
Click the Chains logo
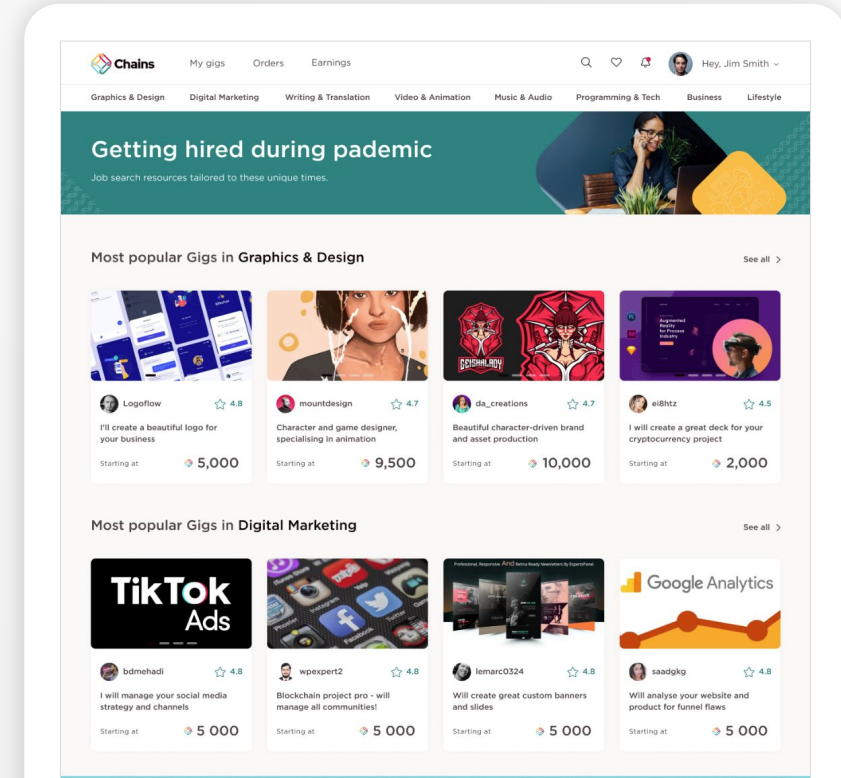tap(123, 63)
